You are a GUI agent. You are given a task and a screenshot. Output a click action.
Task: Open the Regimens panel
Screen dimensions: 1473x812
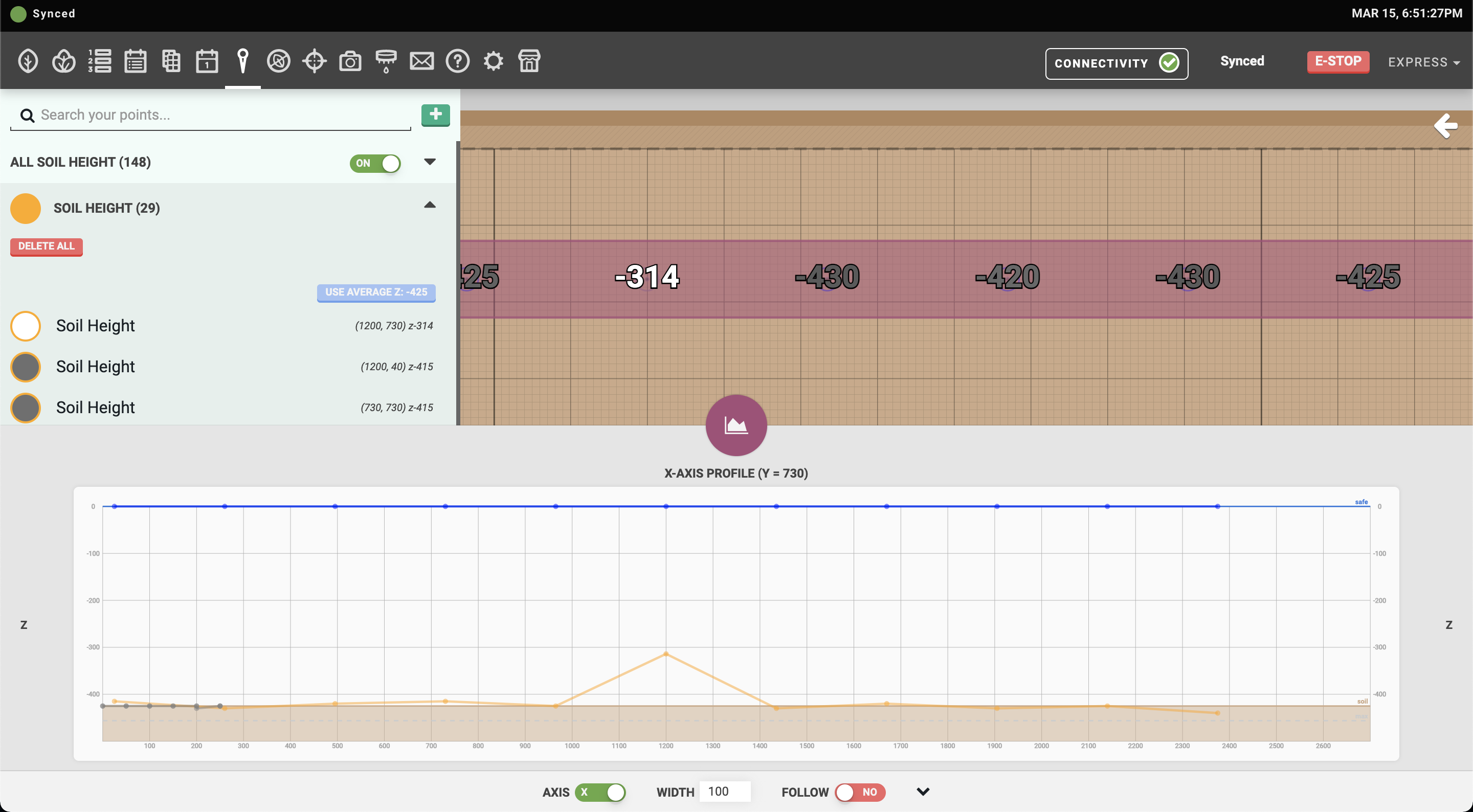tap(136, 61)
